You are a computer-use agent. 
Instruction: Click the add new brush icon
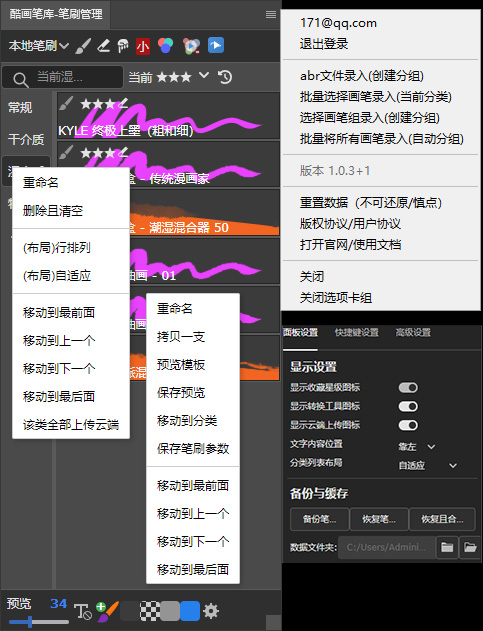107,612
